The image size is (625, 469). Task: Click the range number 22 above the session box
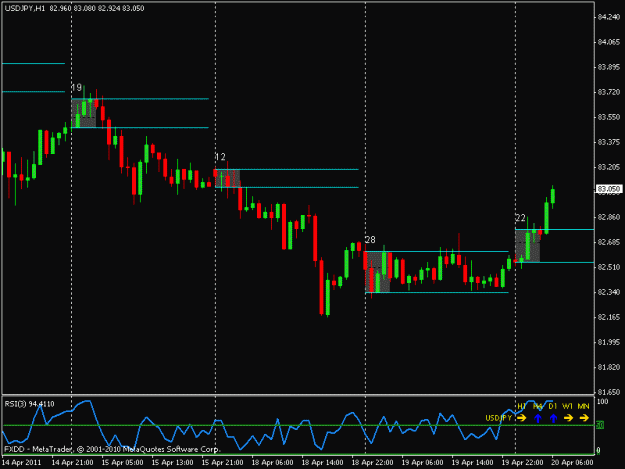[x=520, y=218]
